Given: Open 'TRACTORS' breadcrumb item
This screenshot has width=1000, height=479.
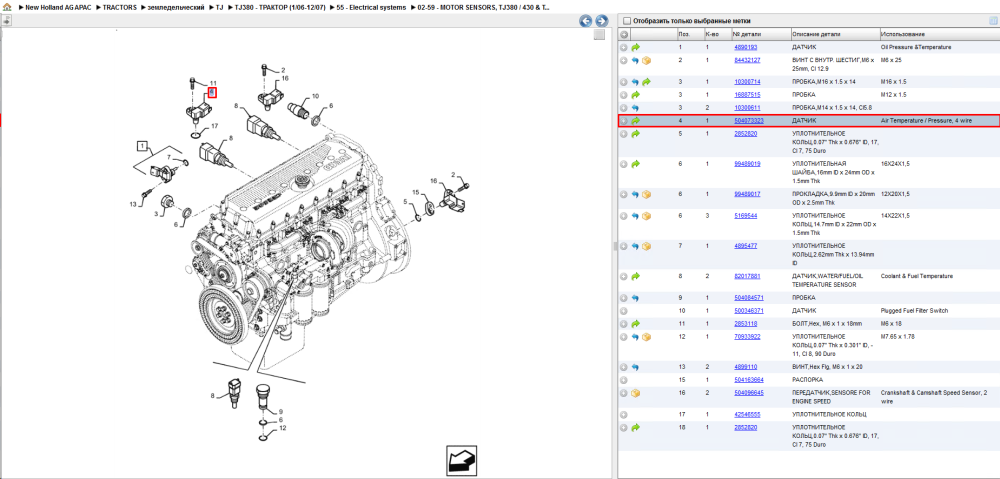Looking at the screenshot, I should tap(119, 8).
